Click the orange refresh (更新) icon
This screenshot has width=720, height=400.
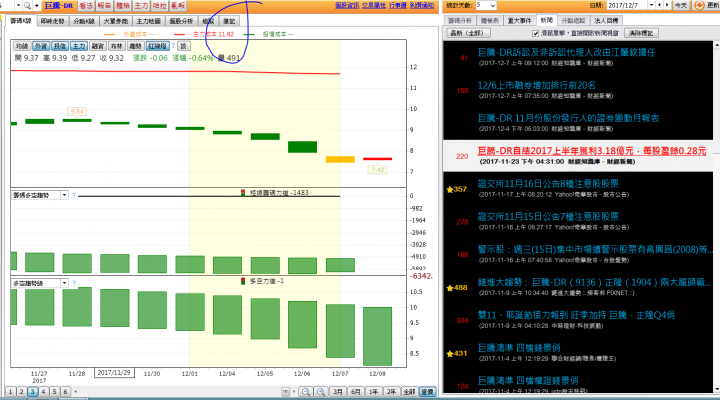(699, 5)
